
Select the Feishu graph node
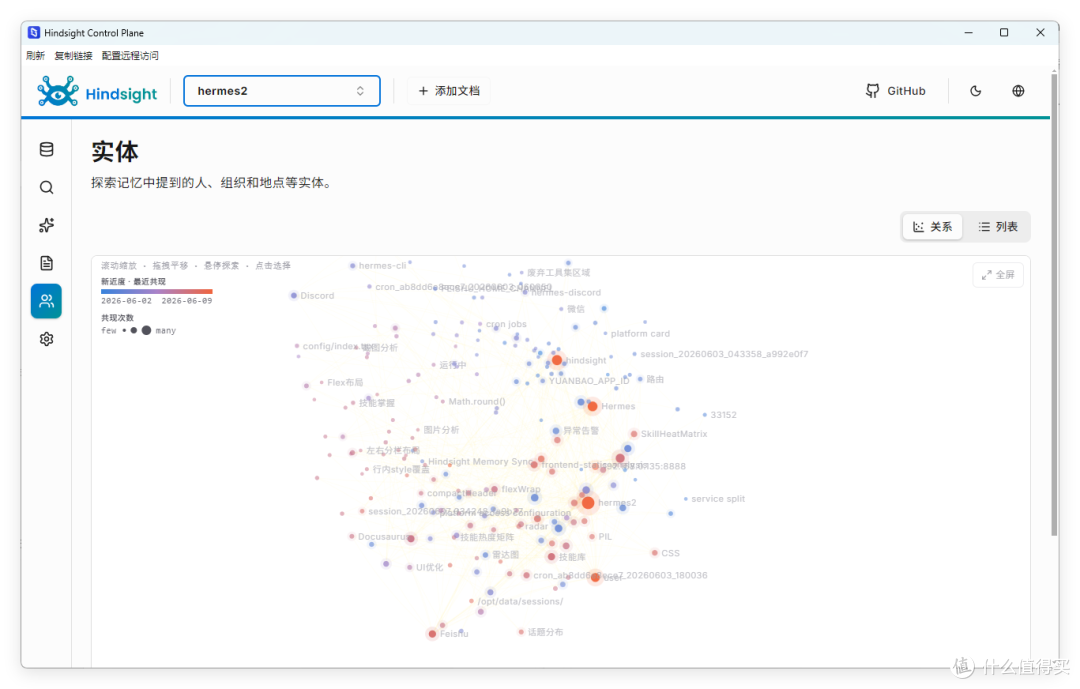[x=432, y=634]
